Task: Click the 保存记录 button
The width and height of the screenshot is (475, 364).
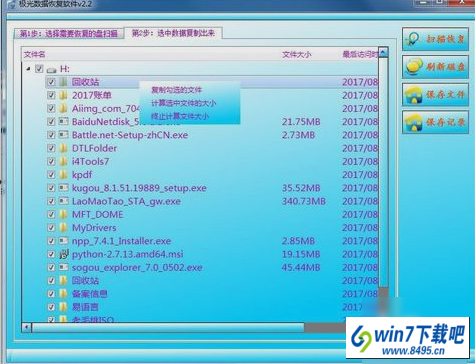Action: 435,122
